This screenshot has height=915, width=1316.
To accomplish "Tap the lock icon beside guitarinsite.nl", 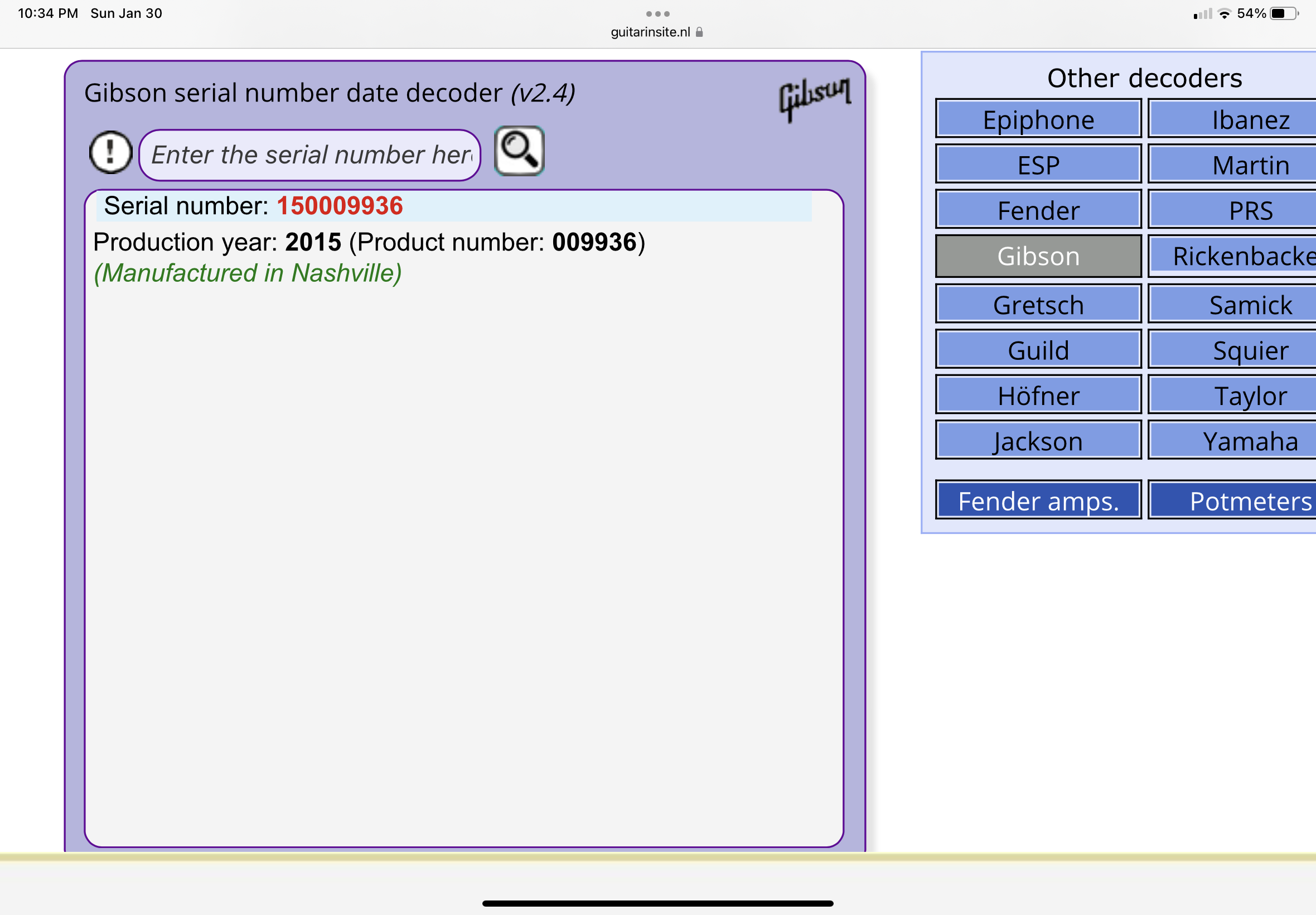I will [699, 32].
